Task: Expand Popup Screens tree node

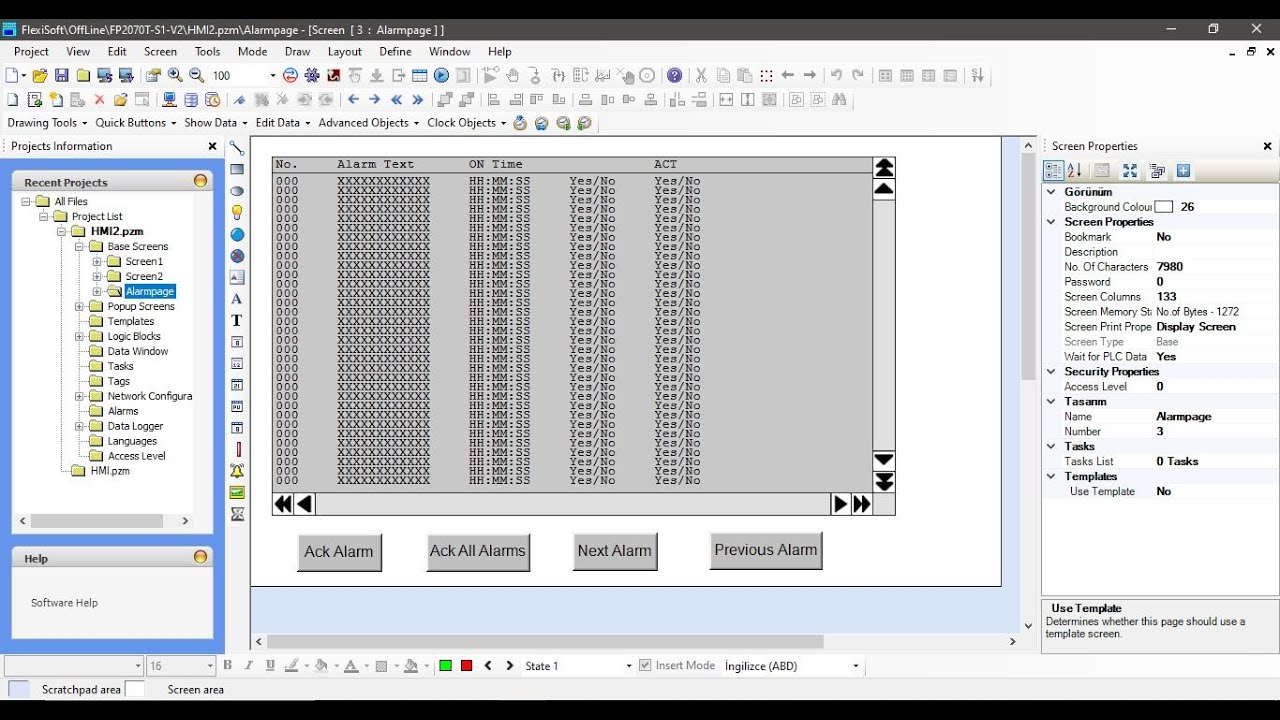Action: [x=80, y=307]
